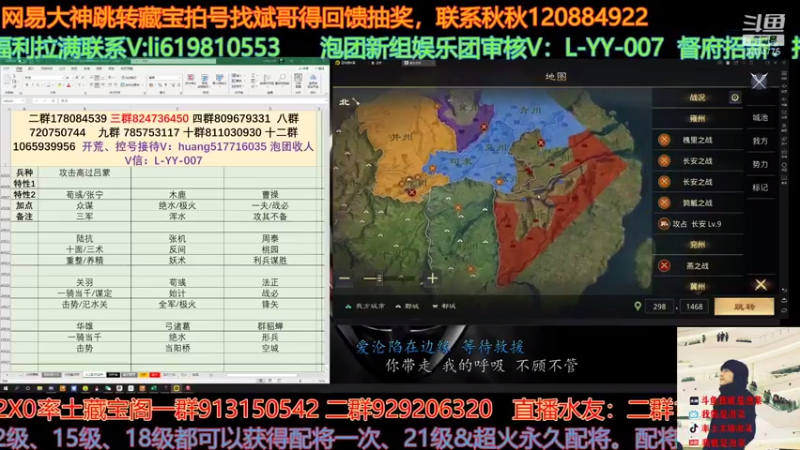Click the 并州 label on the map
Viewport: 800px width, 450px height.
[x=401, y=137]
